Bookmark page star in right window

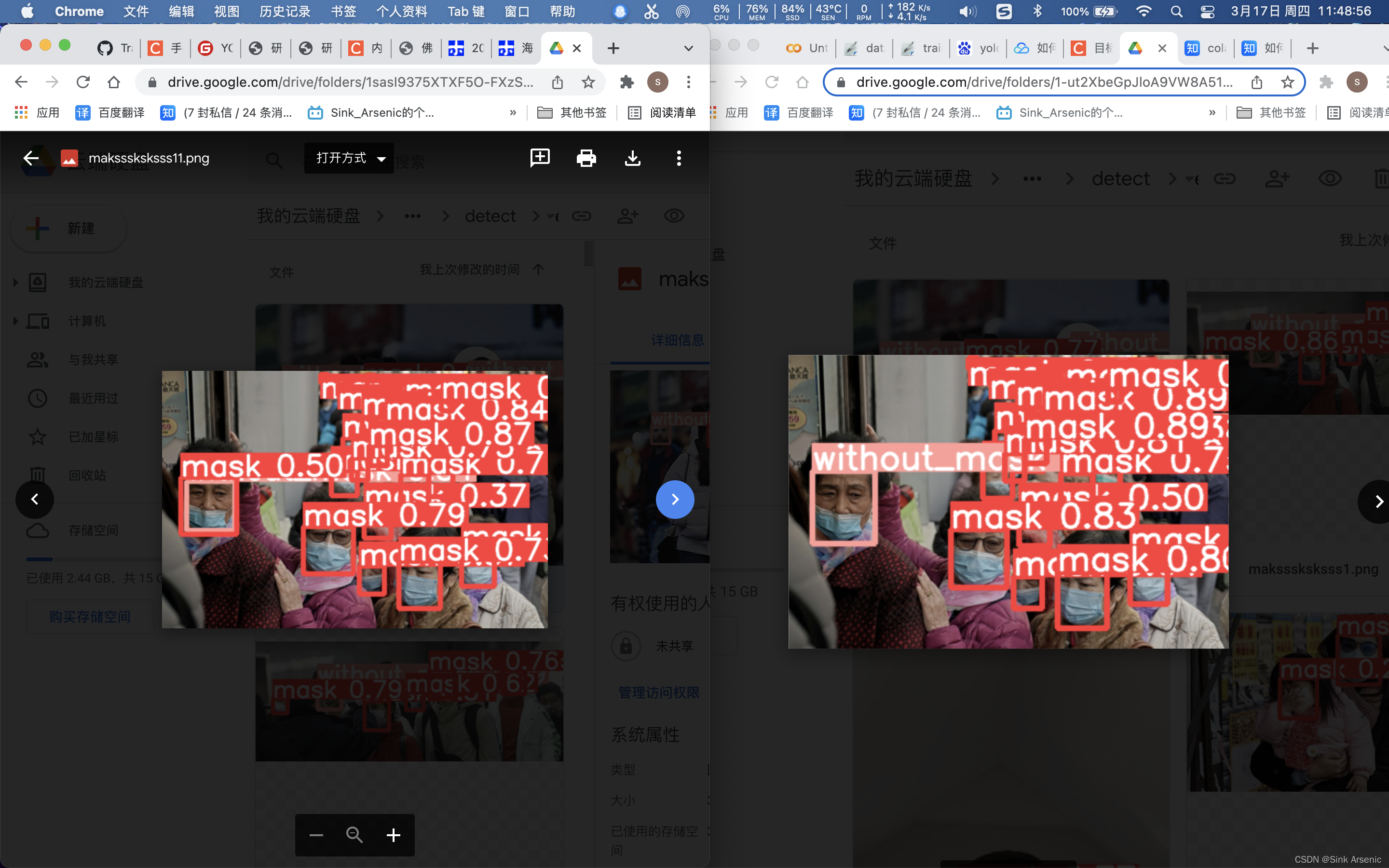click(1287, 82)
